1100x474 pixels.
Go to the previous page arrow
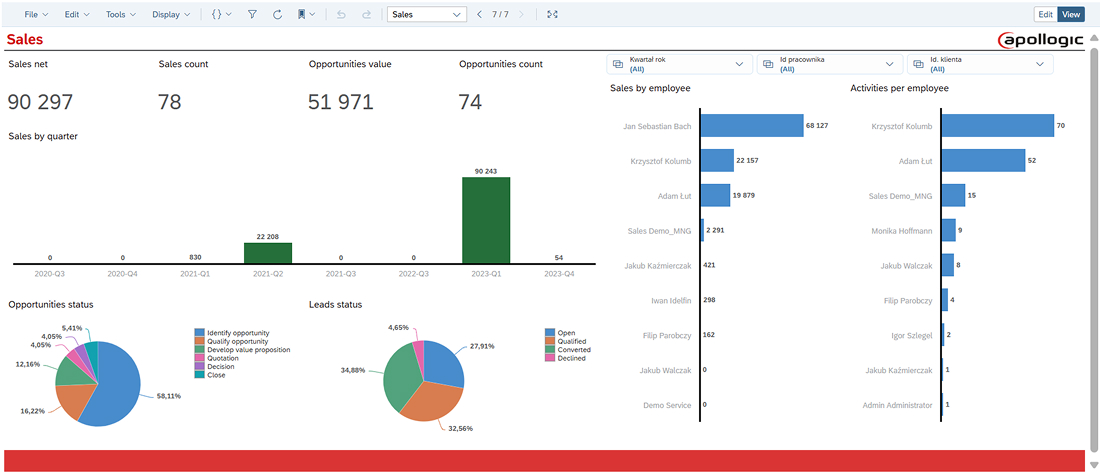[x=479, y=15]
